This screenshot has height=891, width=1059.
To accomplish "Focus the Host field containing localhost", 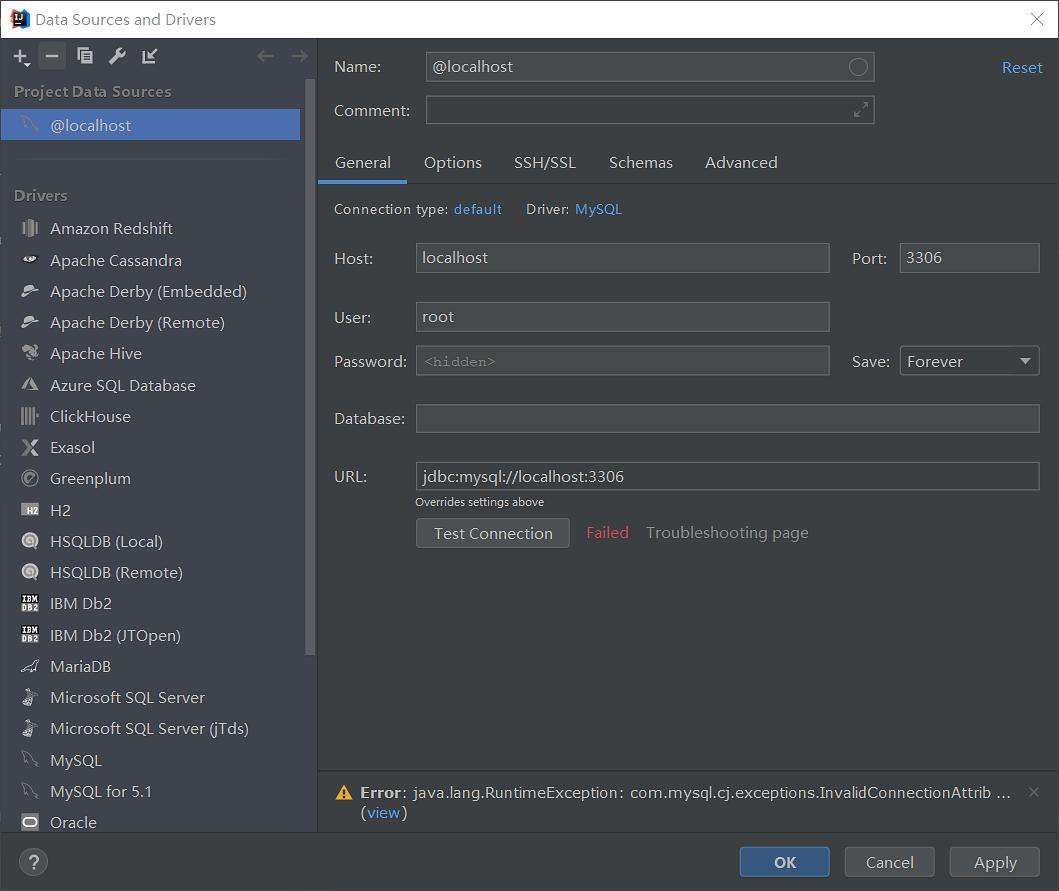I will tap(622, 258).
